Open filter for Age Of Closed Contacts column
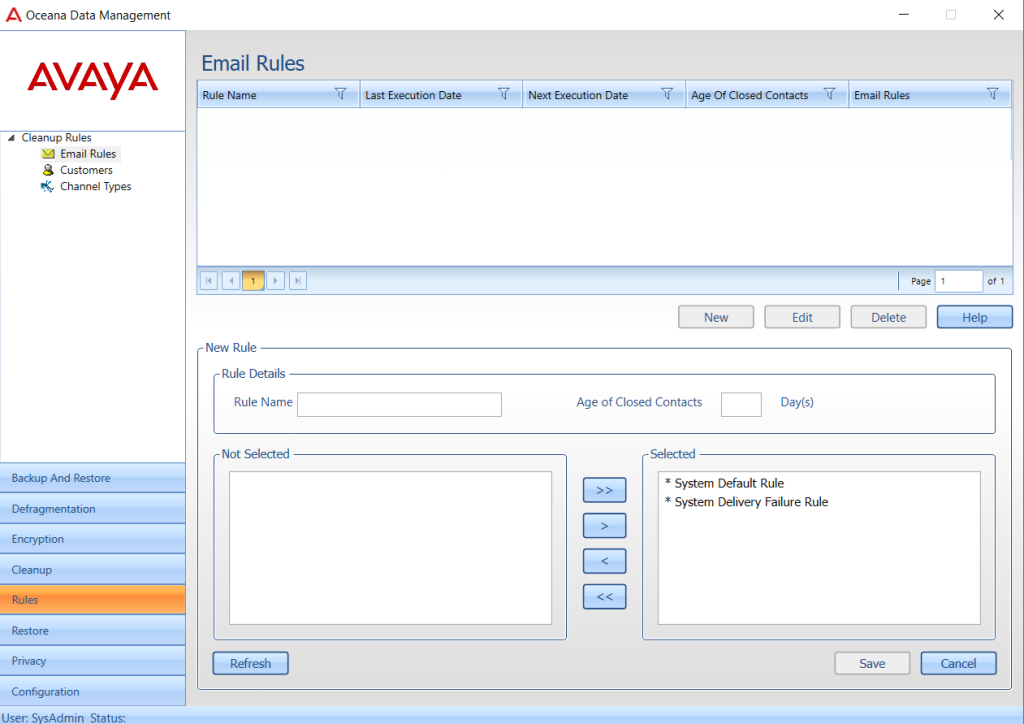Image resolution: width=1024 pixels, height=724 pixels. pos(829,94)
